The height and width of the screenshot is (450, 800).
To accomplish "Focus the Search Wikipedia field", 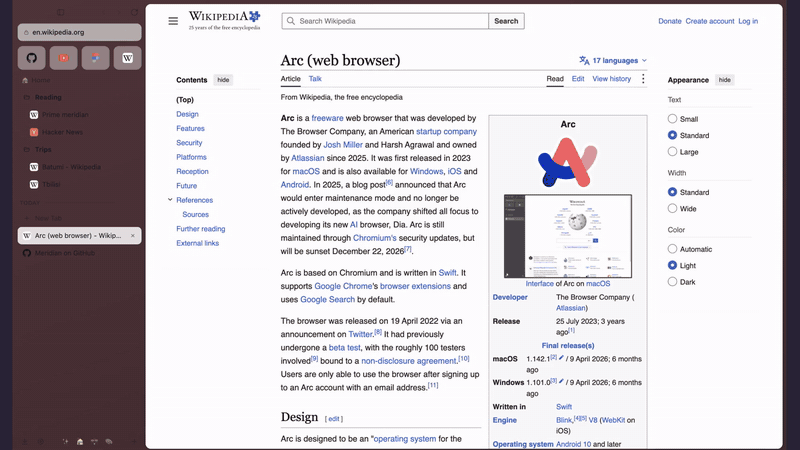I will [x=385, y=21].
